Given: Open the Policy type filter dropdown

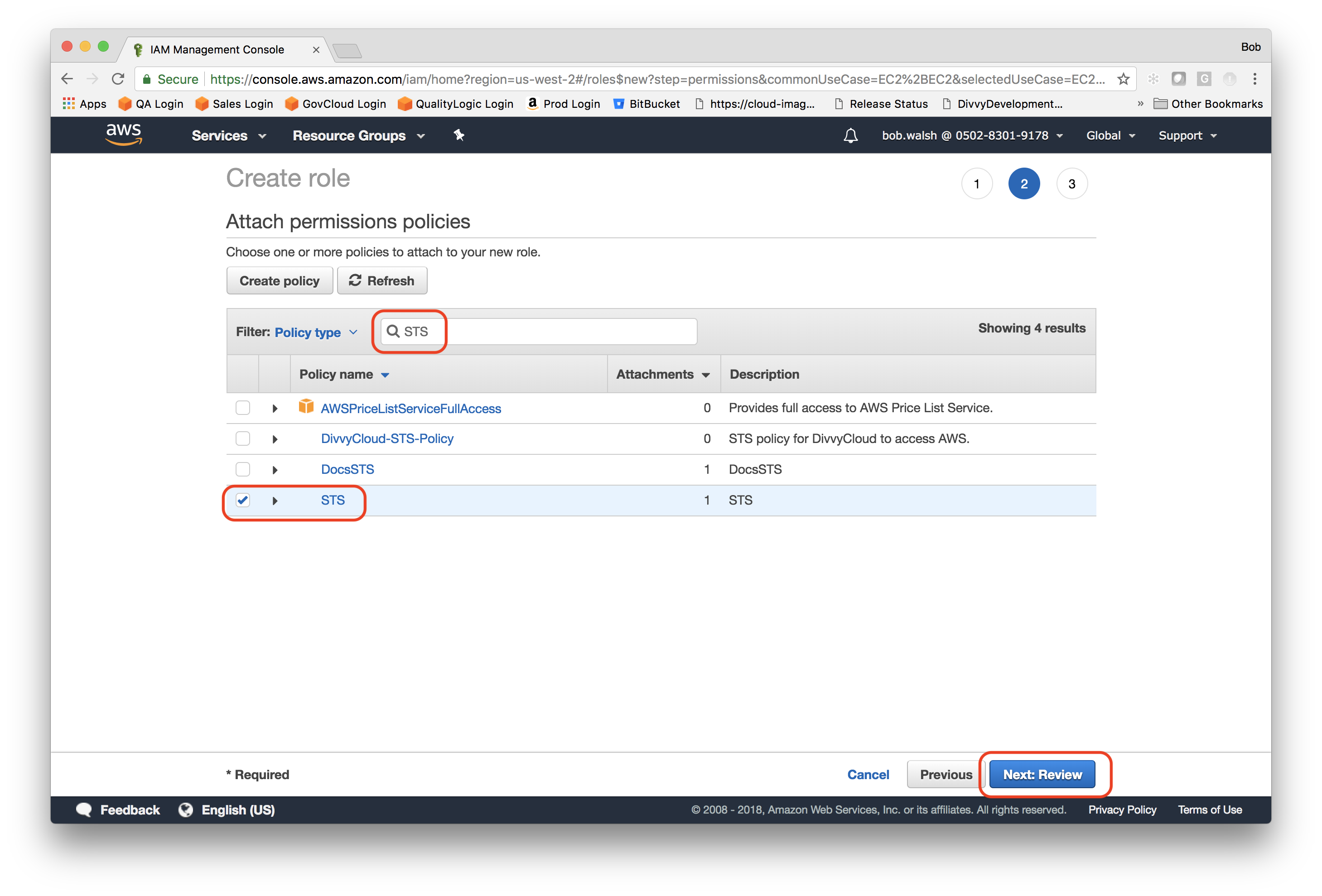Looking at the screenshot, I should pyautogui.click(x=316, y=332).
